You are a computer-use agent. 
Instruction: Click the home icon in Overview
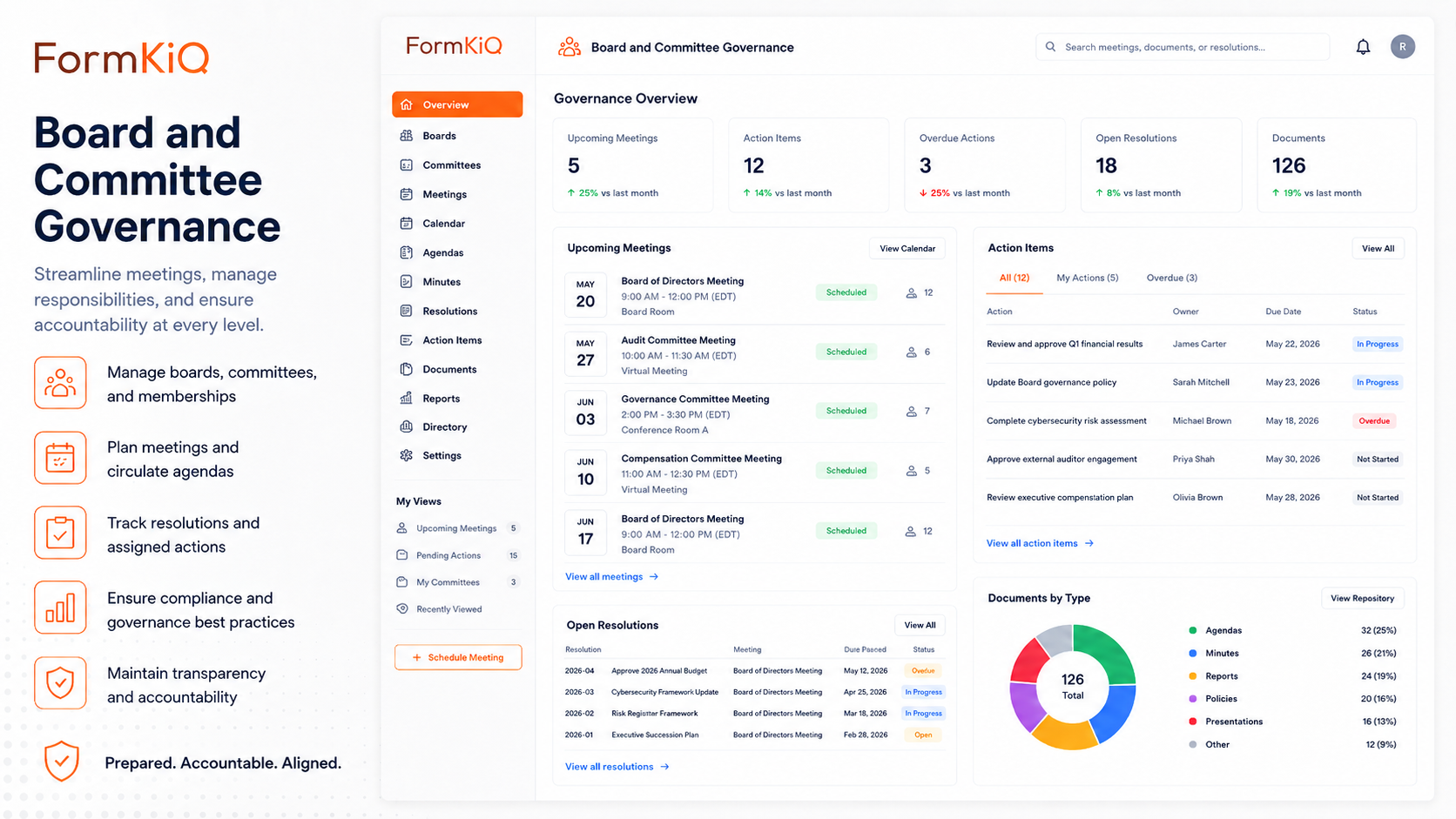406,104
